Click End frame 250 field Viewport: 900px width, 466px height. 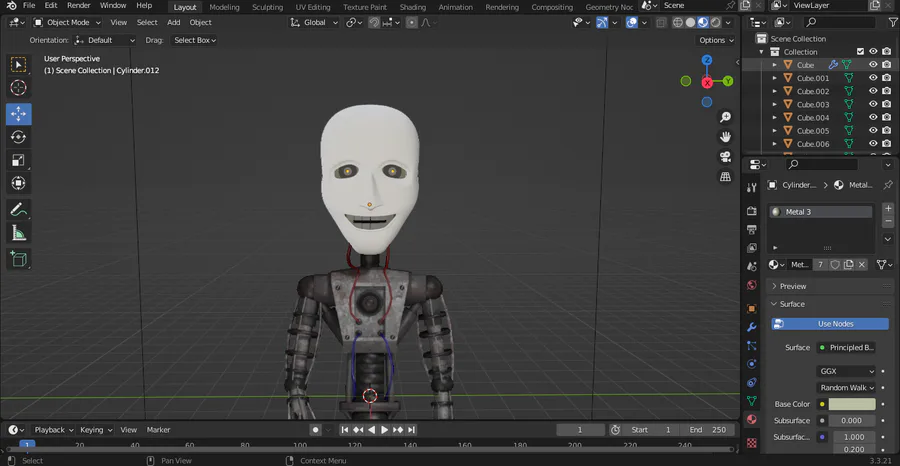[x=707, y=430]
